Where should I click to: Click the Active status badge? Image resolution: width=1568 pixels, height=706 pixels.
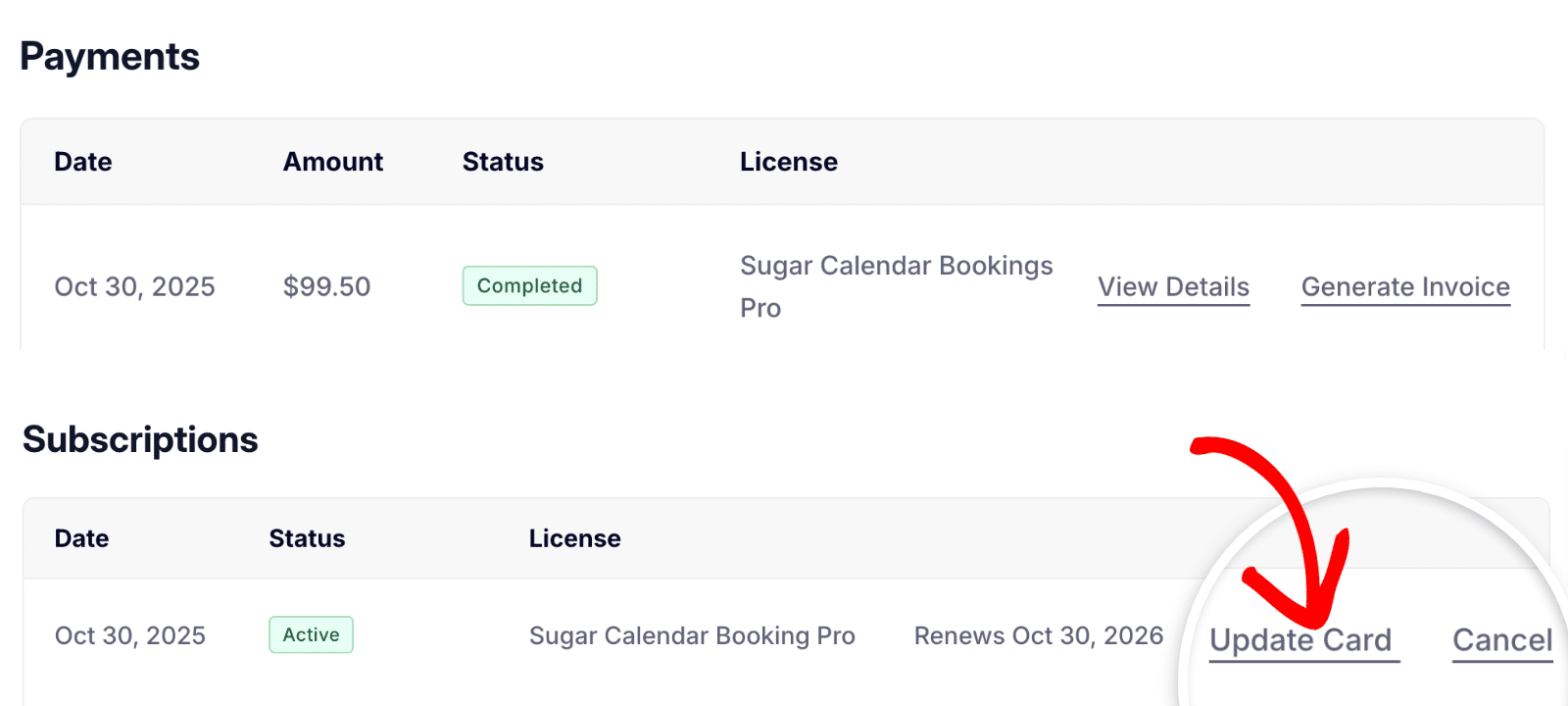tap(311, 634)
